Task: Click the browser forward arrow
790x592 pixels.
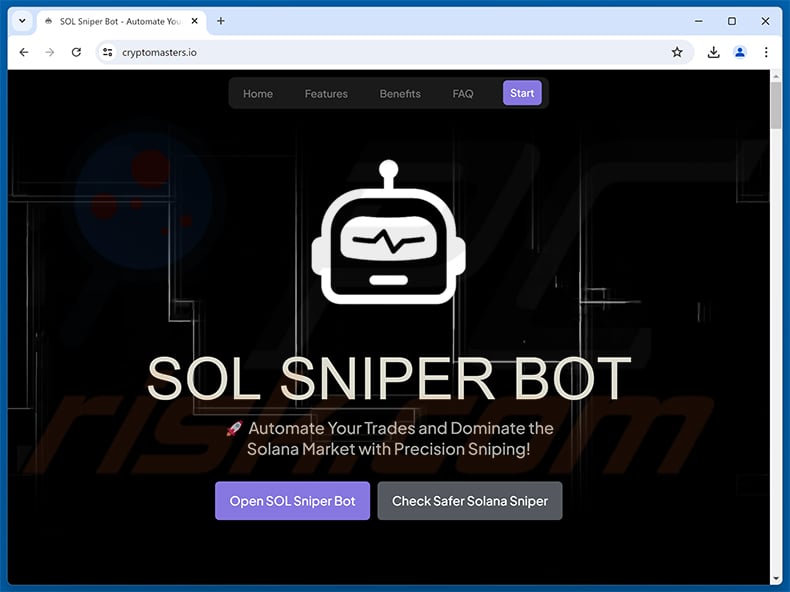Action: [x=49, y=52]
